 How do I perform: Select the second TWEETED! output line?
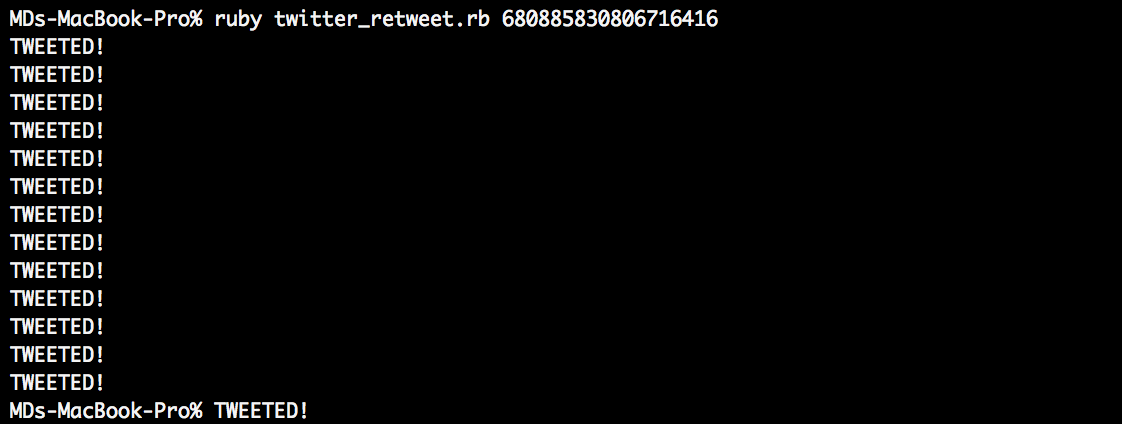point(57,75)
